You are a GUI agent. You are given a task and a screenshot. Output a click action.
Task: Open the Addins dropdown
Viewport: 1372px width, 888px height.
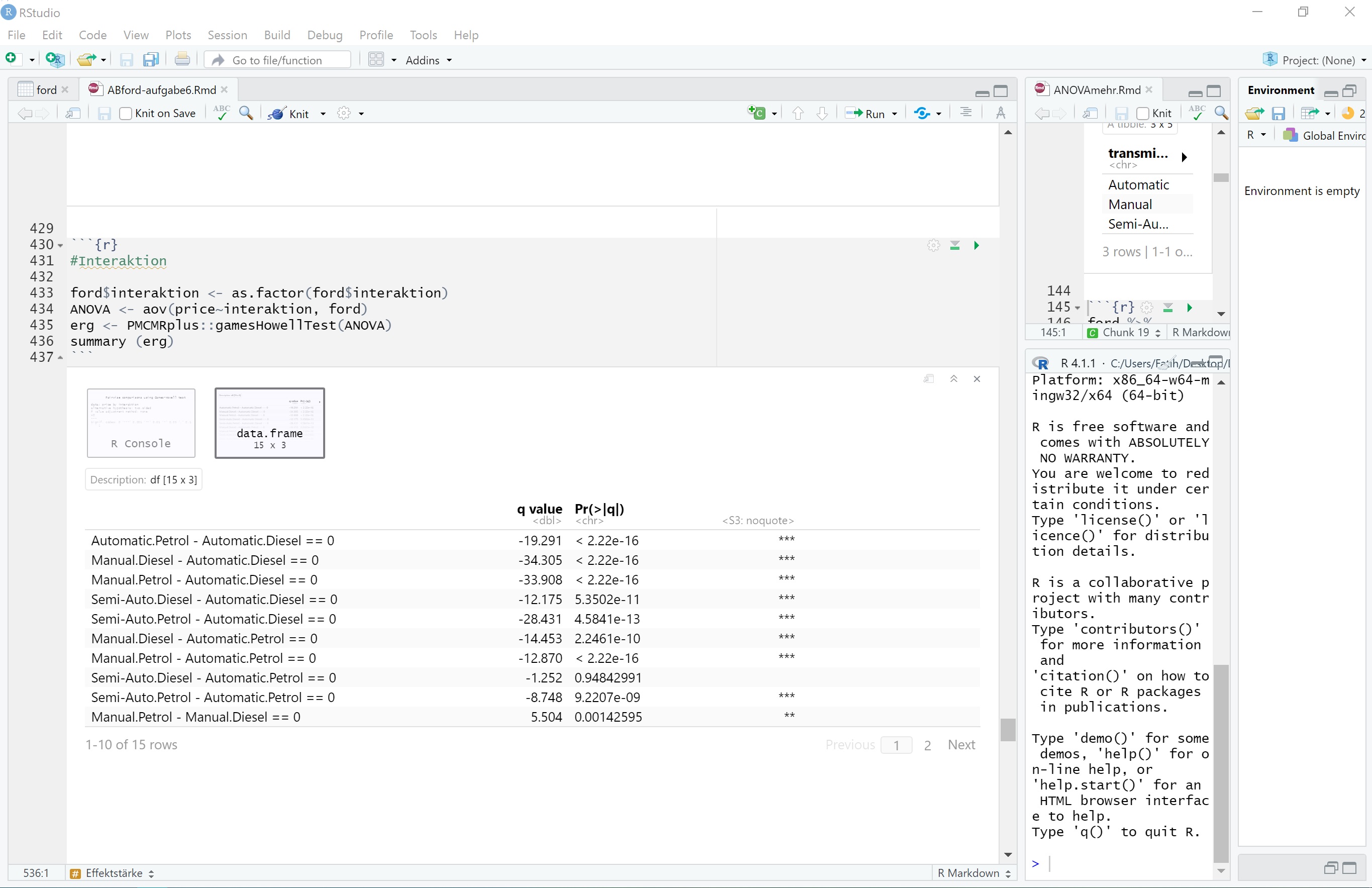pos(428,60)
